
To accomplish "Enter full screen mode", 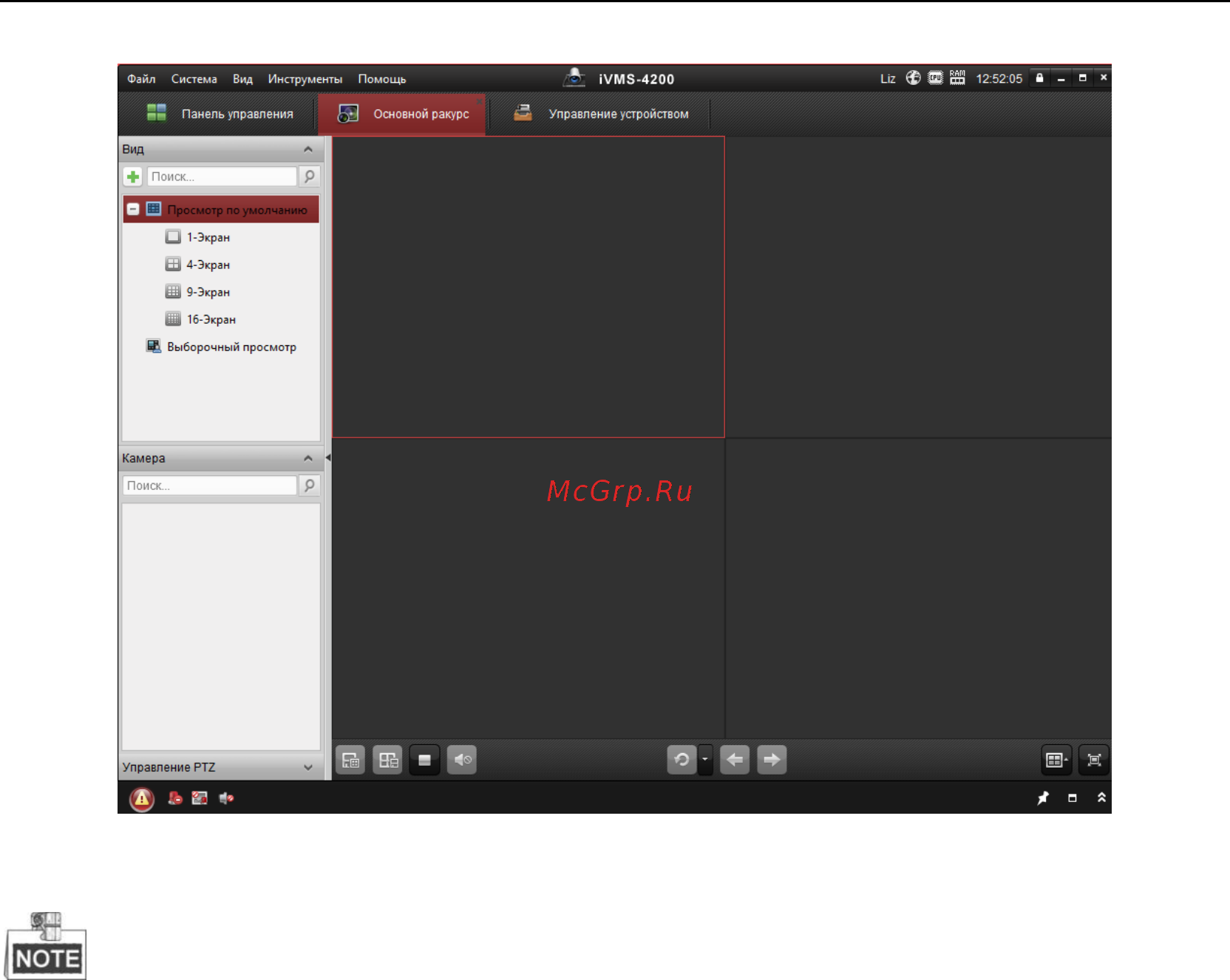I will 1094,760.
